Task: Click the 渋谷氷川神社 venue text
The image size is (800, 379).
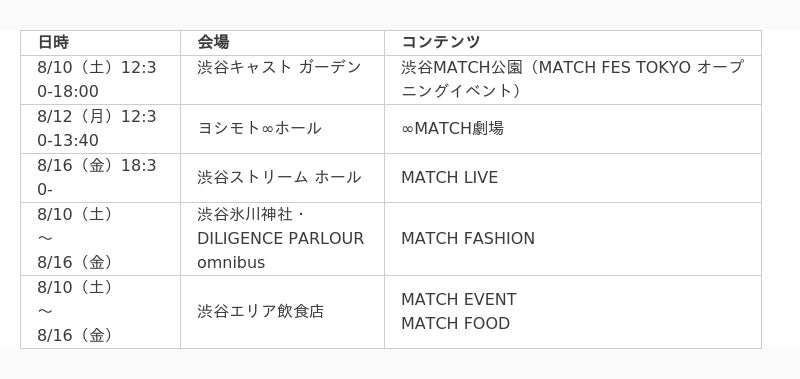Action: [x=245, y=214]
